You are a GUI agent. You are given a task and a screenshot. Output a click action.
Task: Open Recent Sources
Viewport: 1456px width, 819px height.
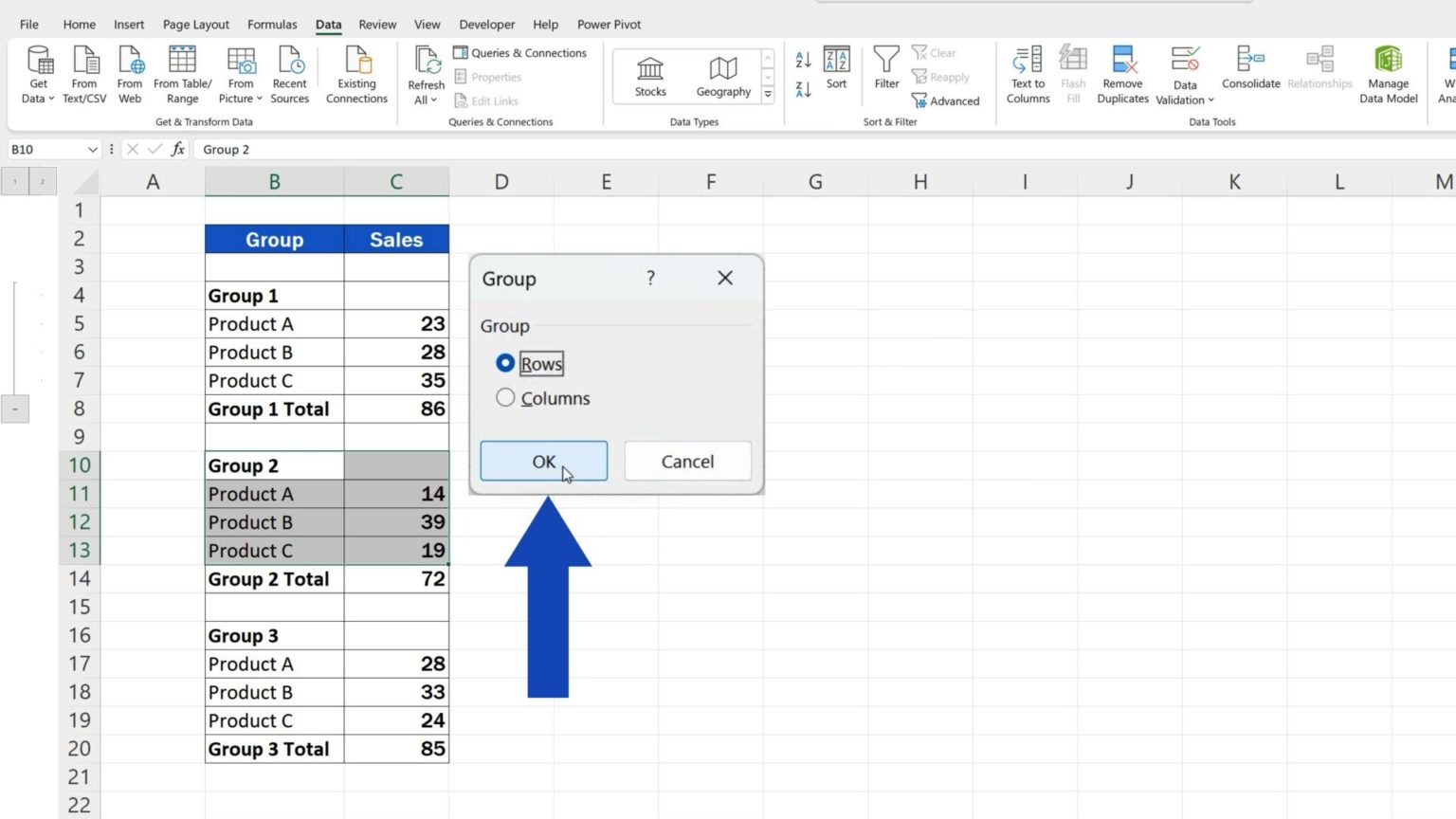pos(290,74)
